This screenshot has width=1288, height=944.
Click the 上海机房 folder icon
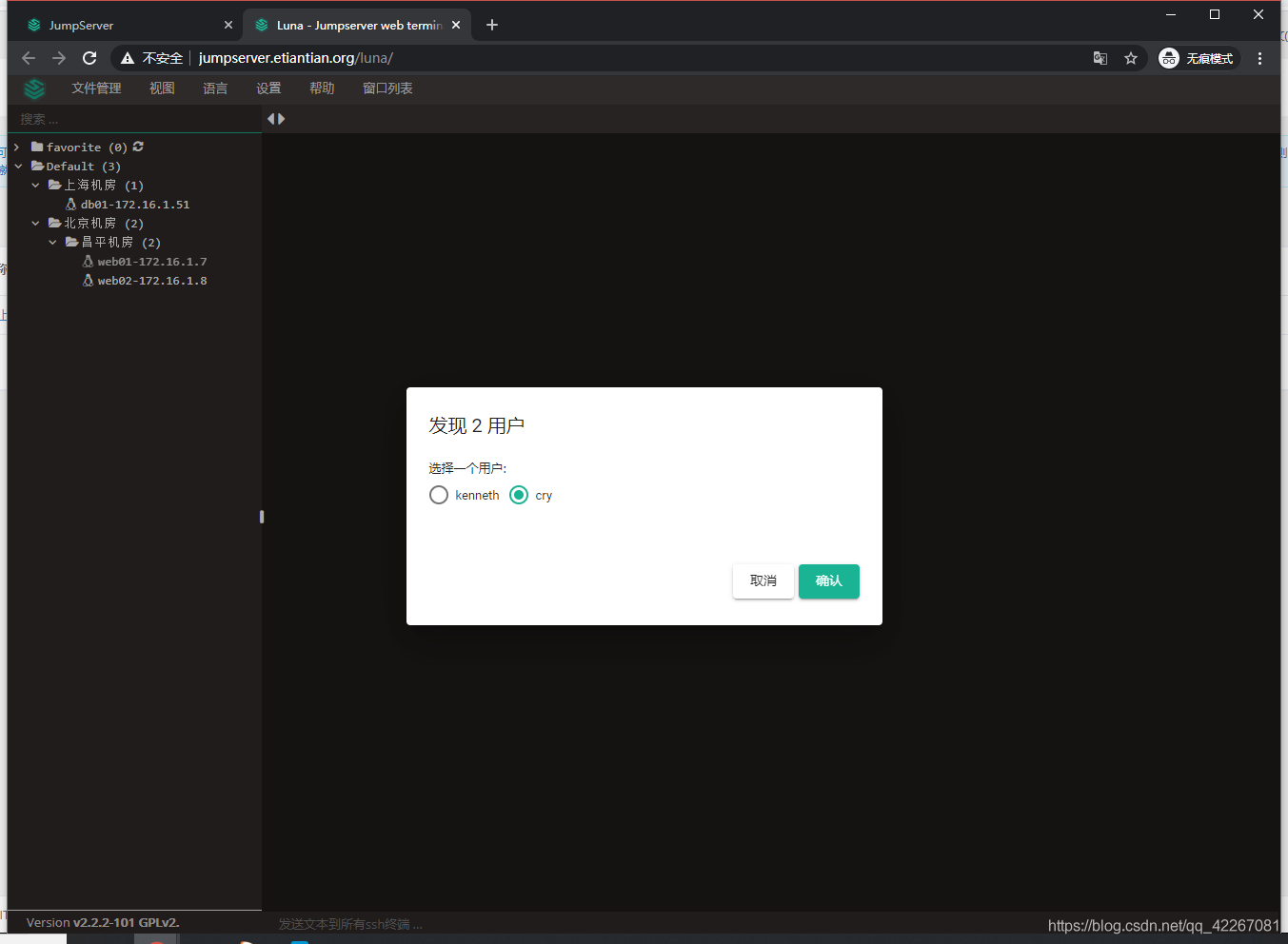pos(55,185)
